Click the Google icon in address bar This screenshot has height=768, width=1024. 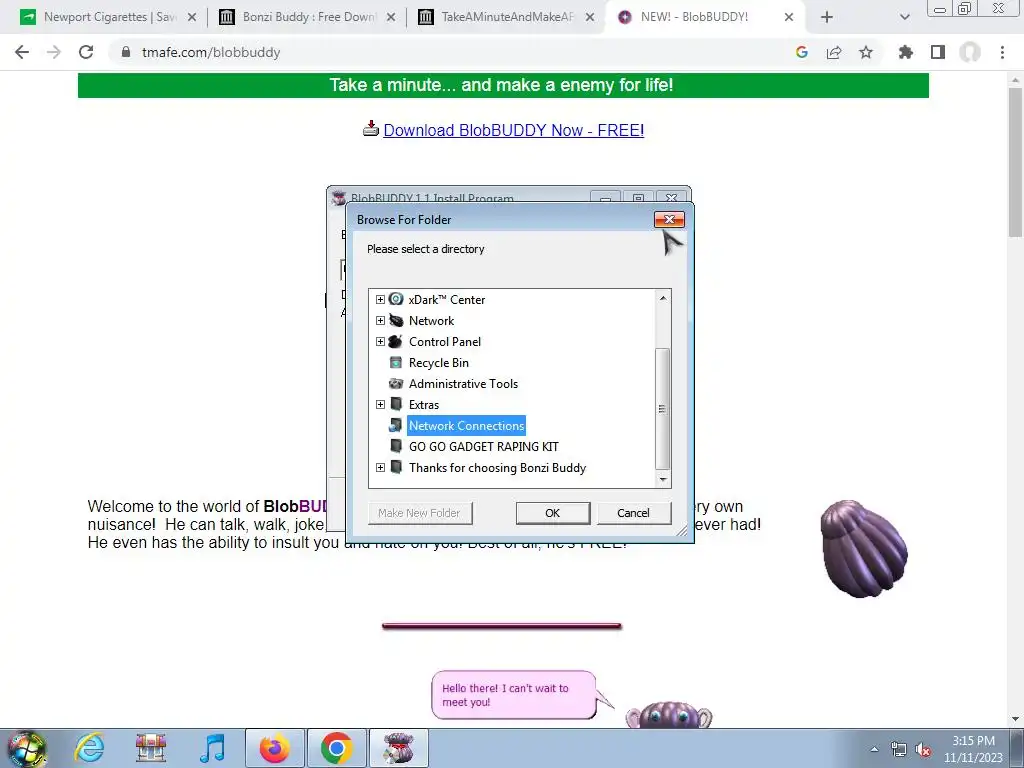coord(802,52)
